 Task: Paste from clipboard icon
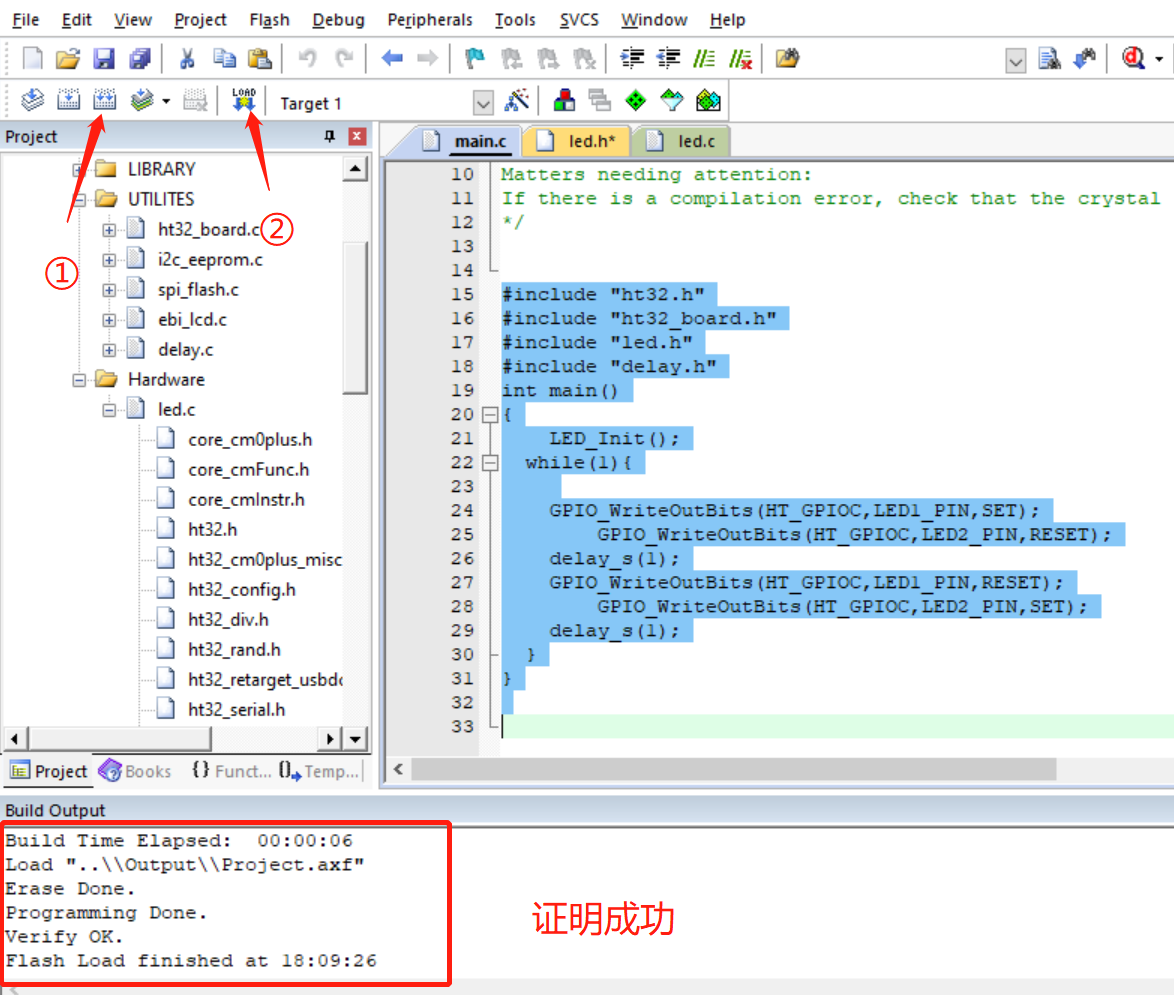[259, 58]
